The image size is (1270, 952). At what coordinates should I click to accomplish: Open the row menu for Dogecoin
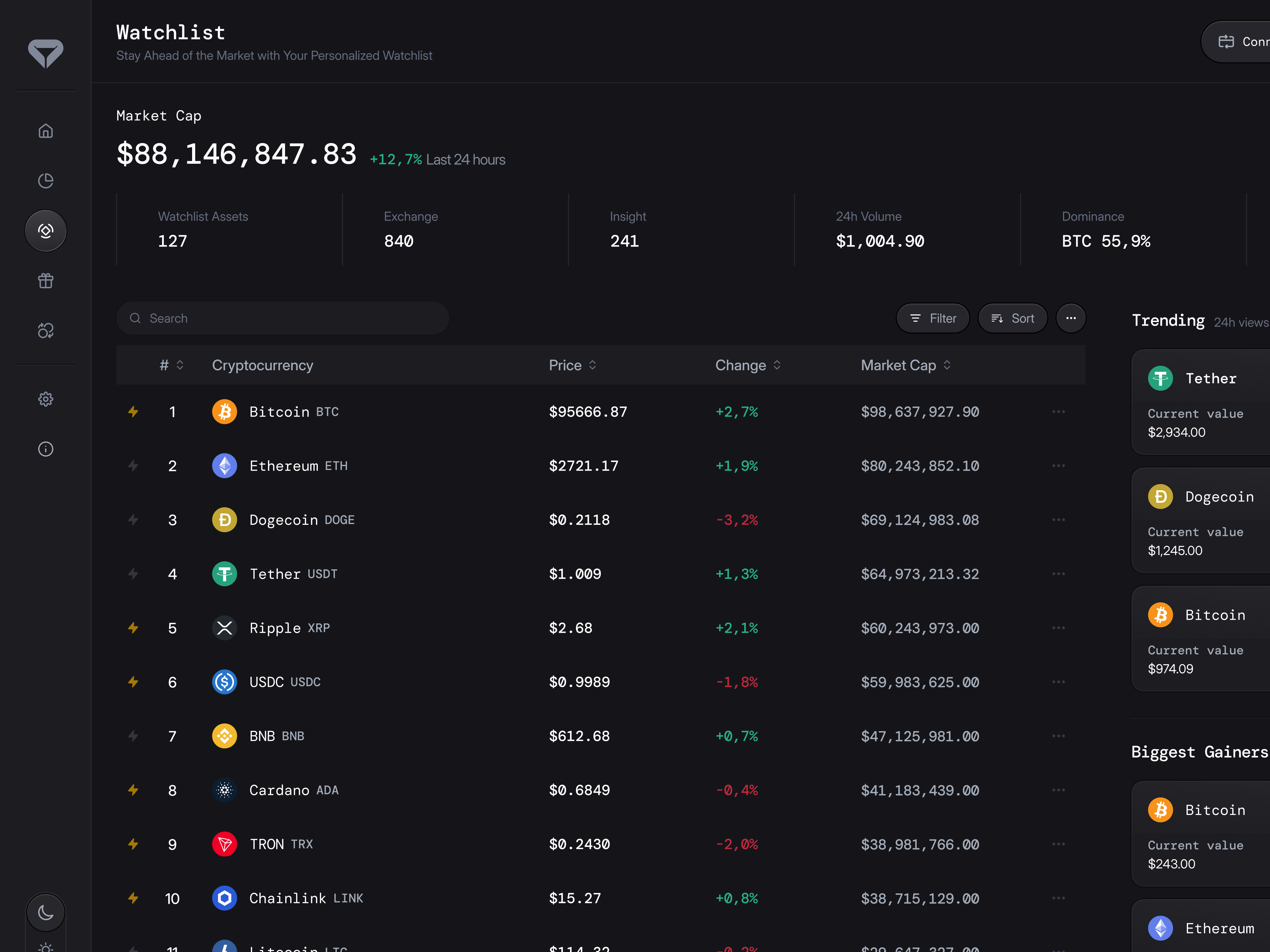tap(1058, 520)
